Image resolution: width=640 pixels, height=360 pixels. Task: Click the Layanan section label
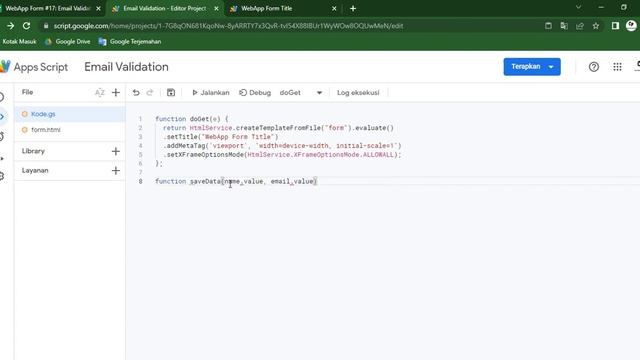[35, 170]
